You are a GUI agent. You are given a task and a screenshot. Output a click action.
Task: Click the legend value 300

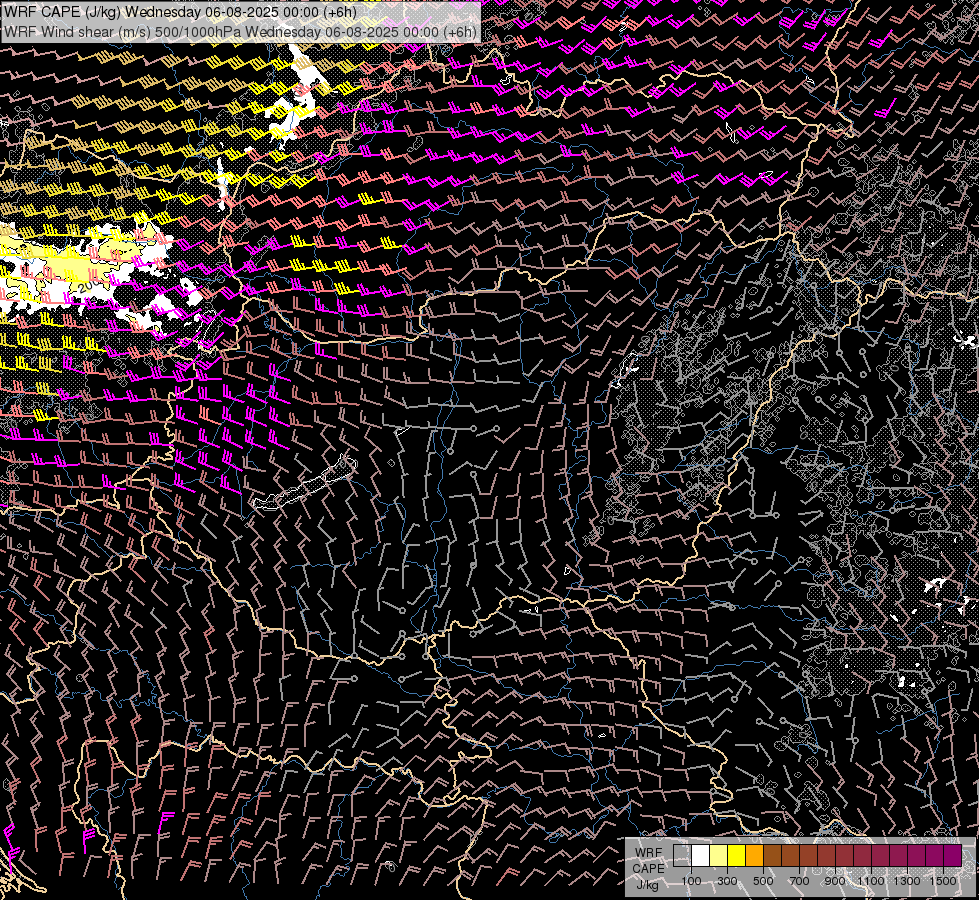[727, 881]
